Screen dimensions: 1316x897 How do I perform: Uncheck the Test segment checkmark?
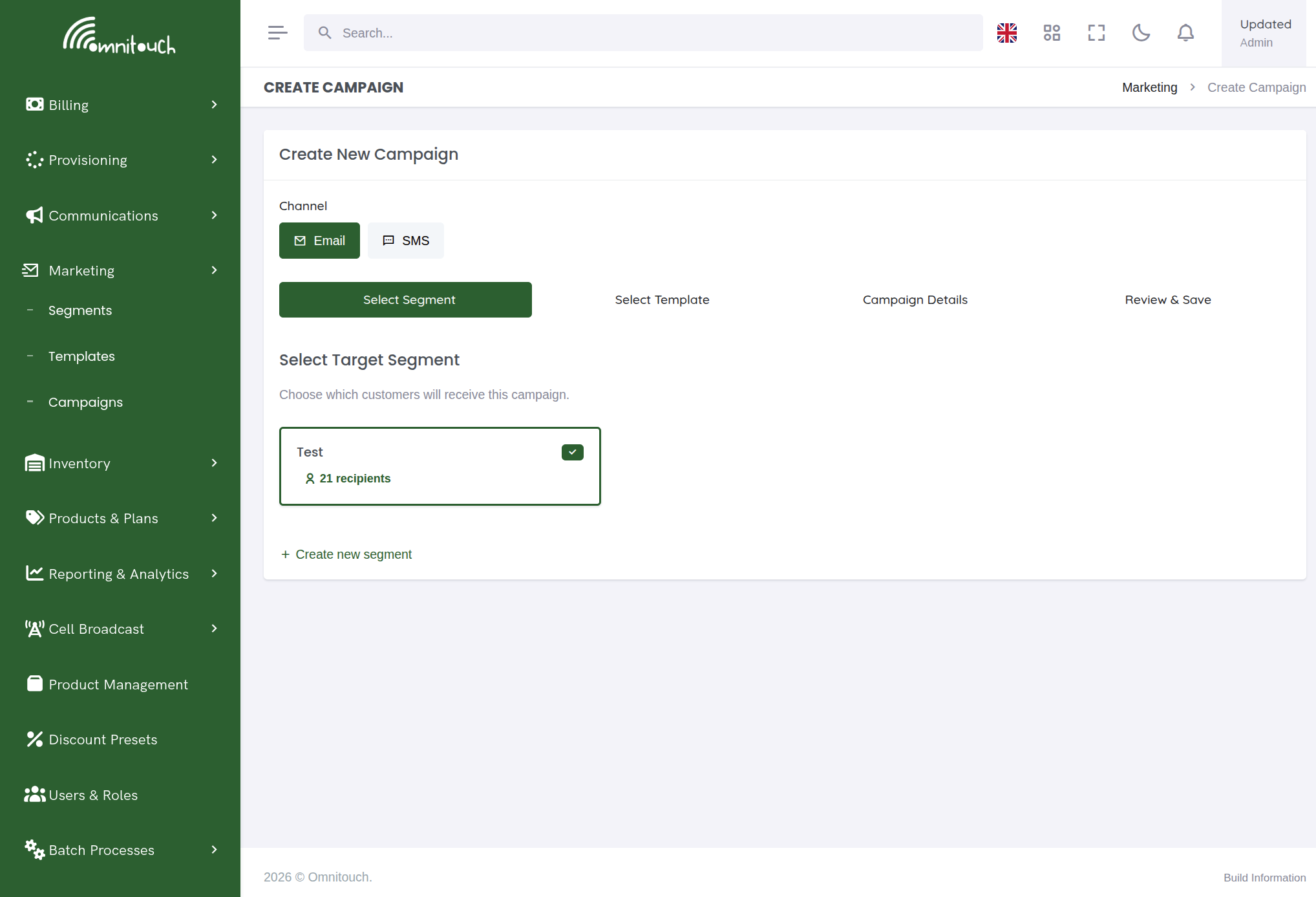(573, 452)
